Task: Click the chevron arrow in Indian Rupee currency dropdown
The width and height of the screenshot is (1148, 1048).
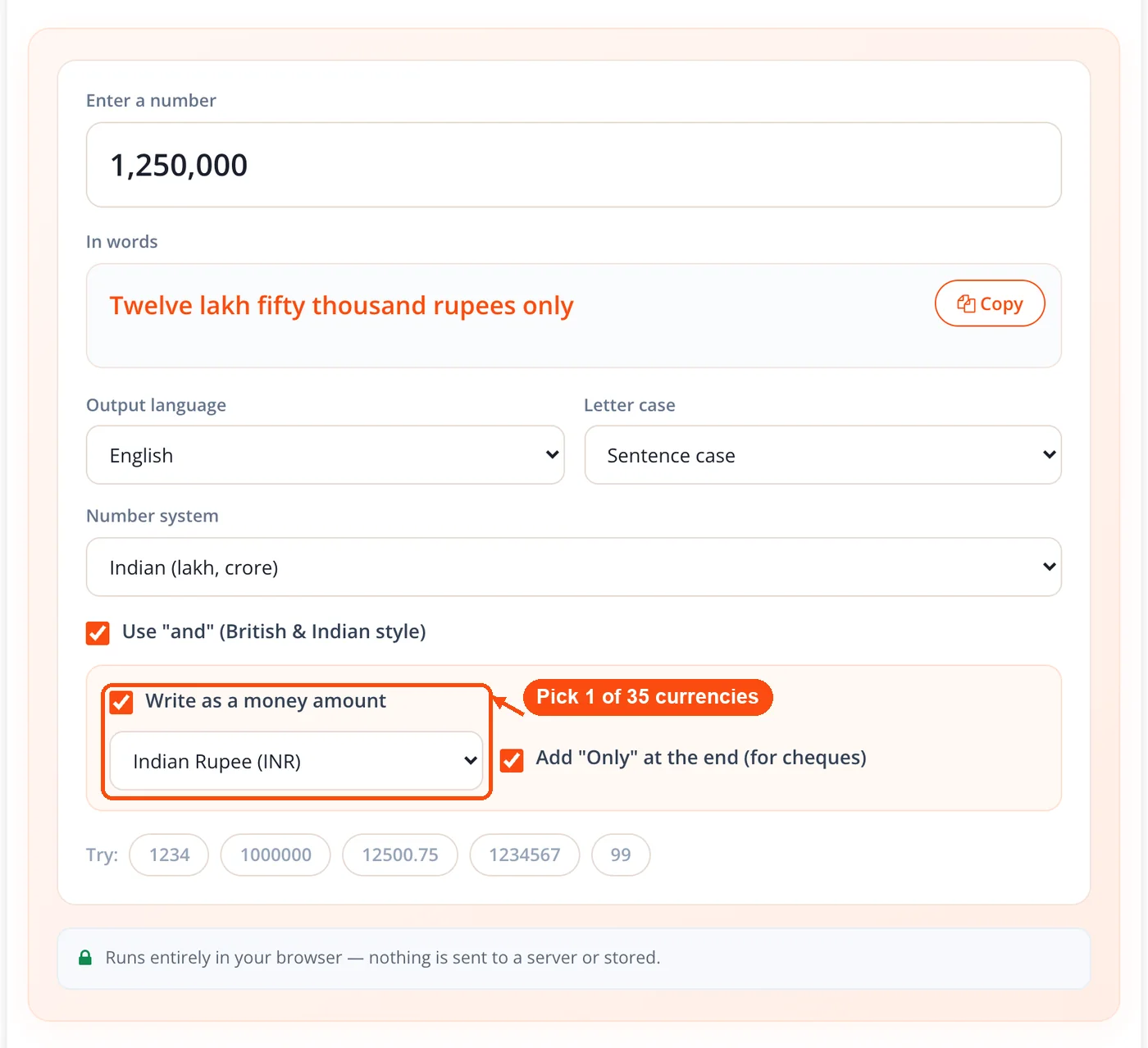Action: click(x=471, y=760)
